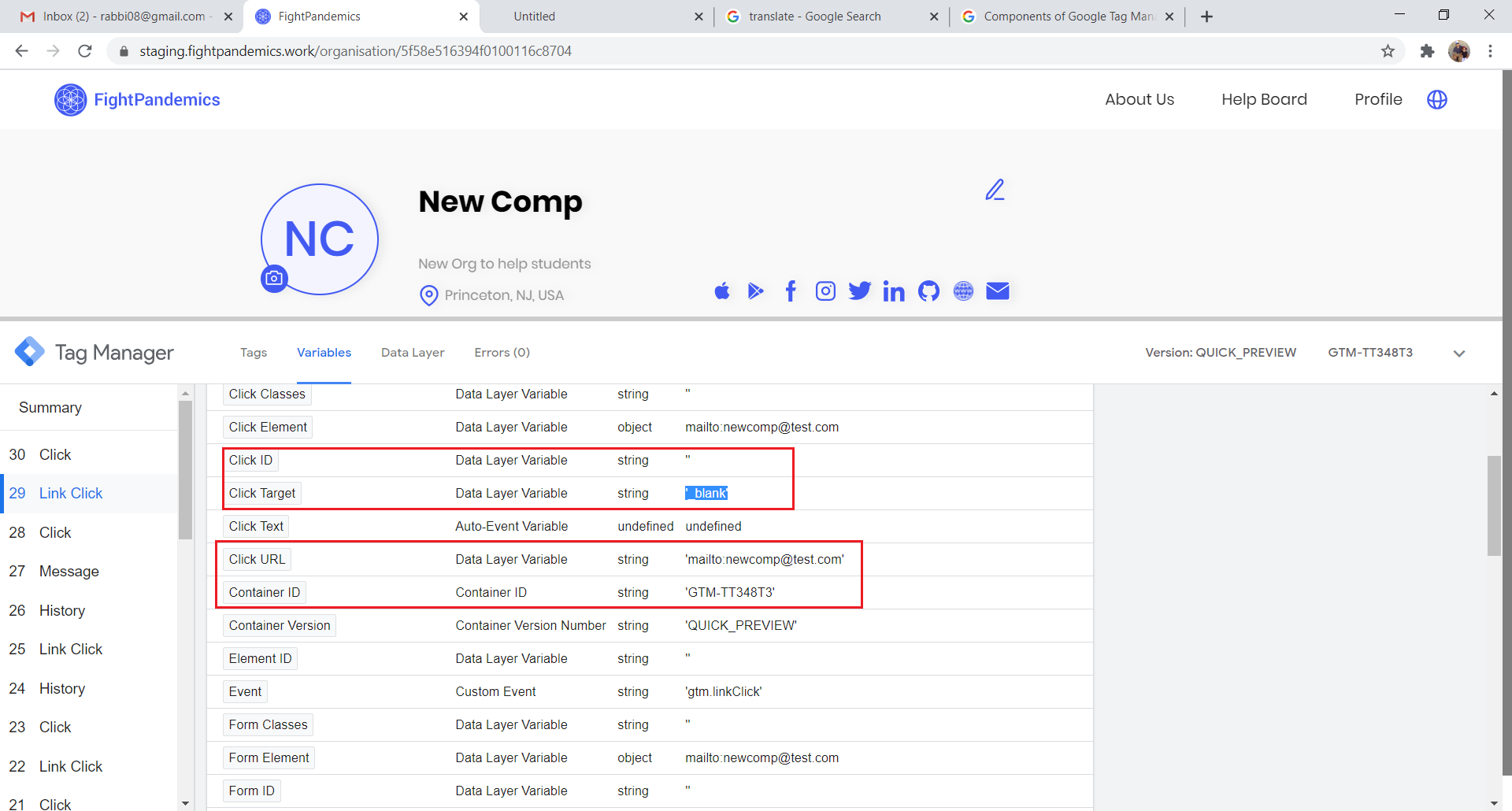Open the Google Play icon link
This screenshot has height=811, width=1512.
click(x=756, y=291)
